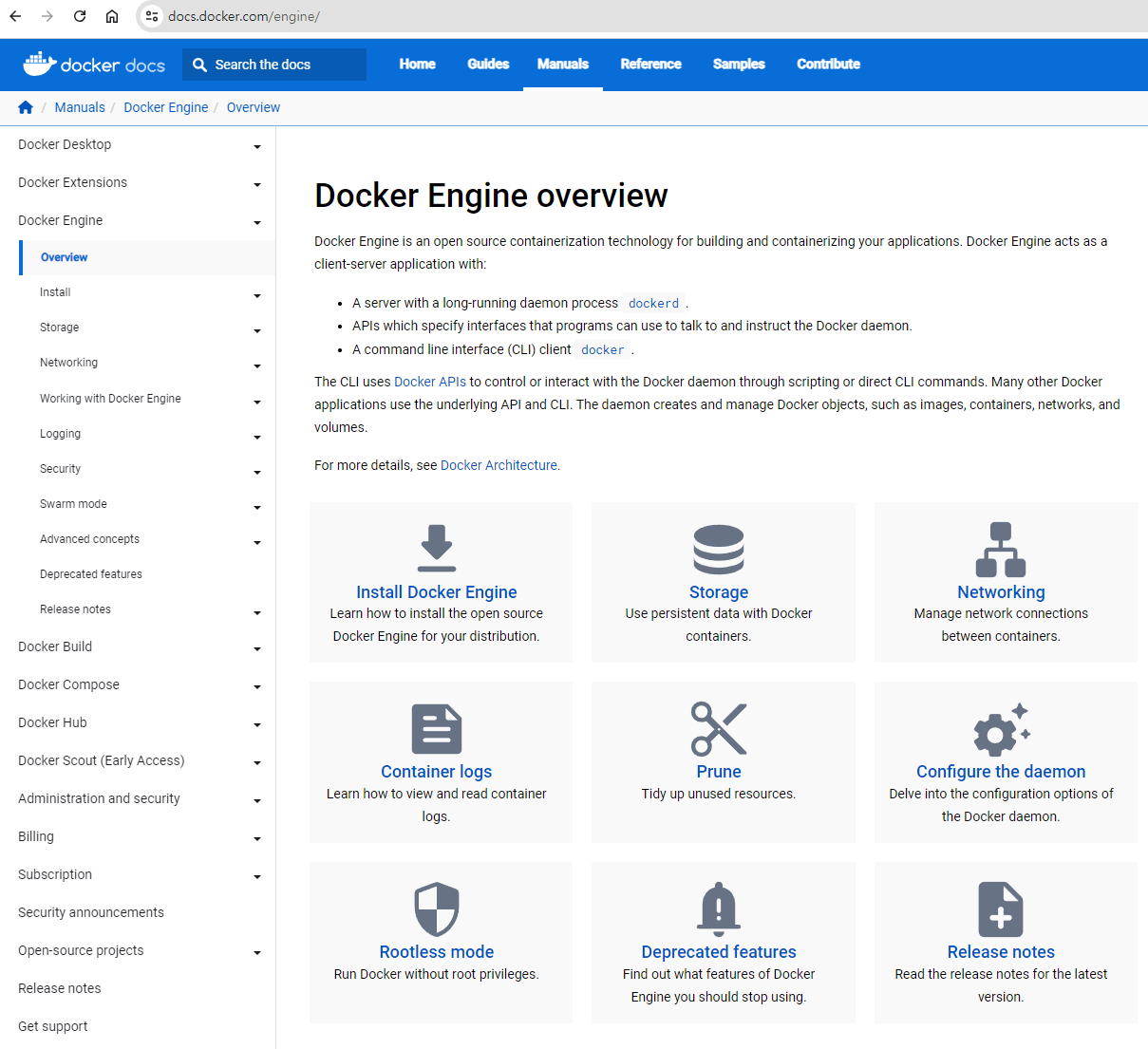Click the Configure the daemon gear icon
The width and height of the screenshot is (1148, 1049).
[x=1001, y=729]
